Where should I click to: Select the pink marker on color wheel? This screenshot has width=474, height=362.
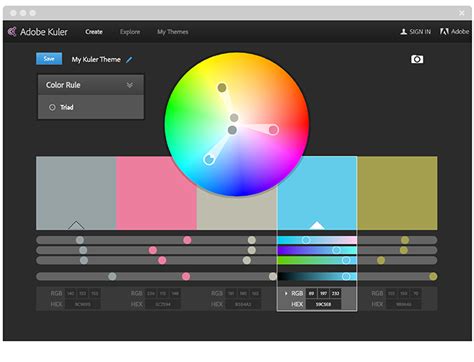[x=273, y=130]
